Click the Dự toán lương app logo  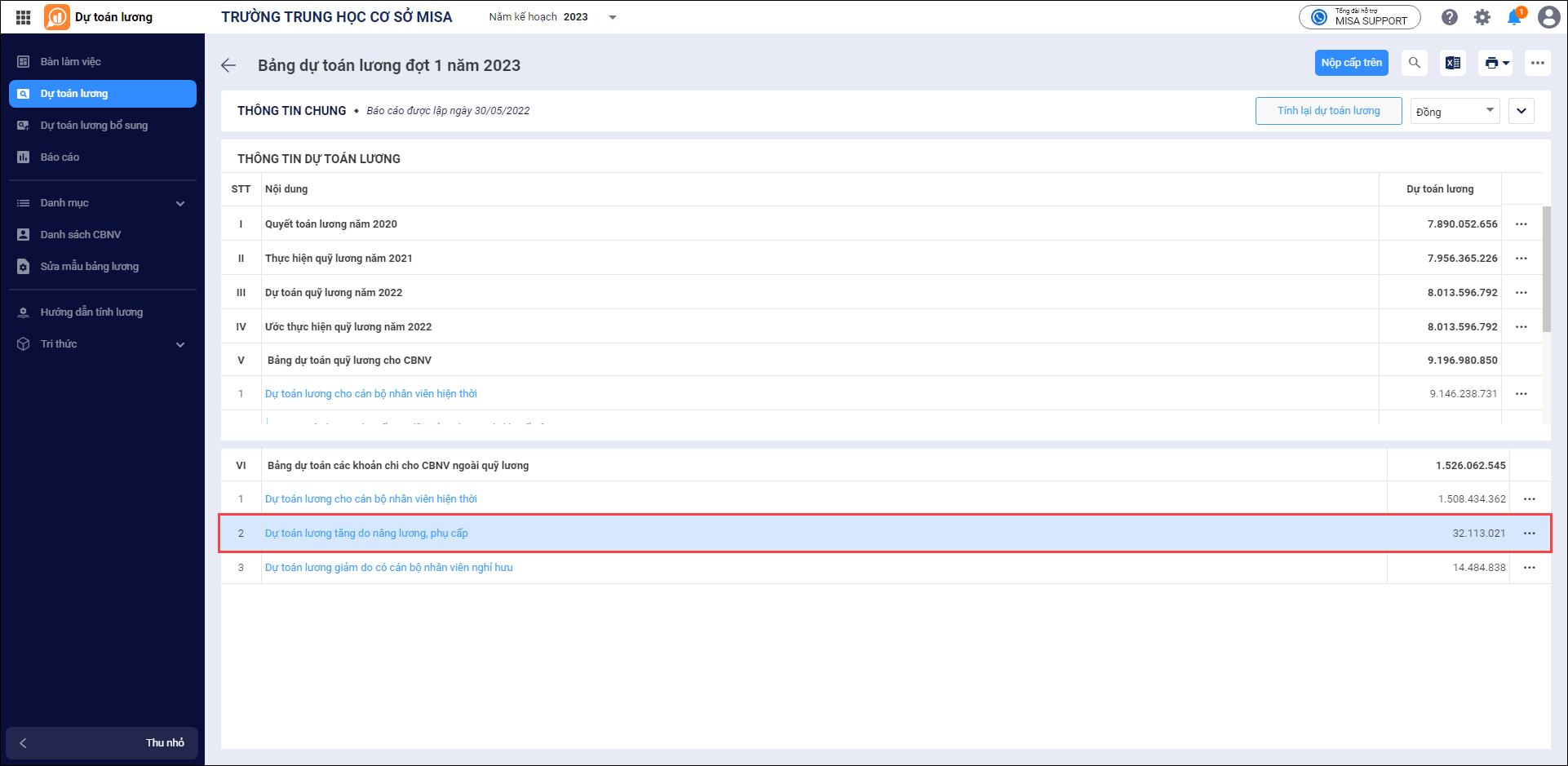pos(57,17)
